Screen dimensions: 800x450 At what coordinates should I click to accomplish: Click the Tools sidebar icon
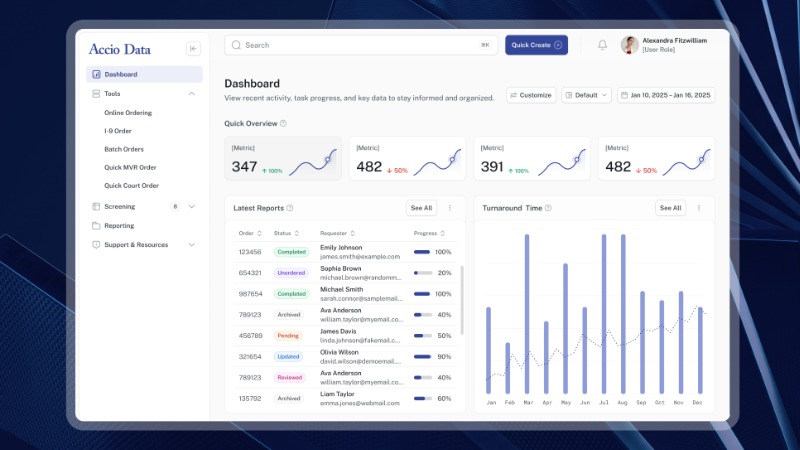tap(96, 94)
